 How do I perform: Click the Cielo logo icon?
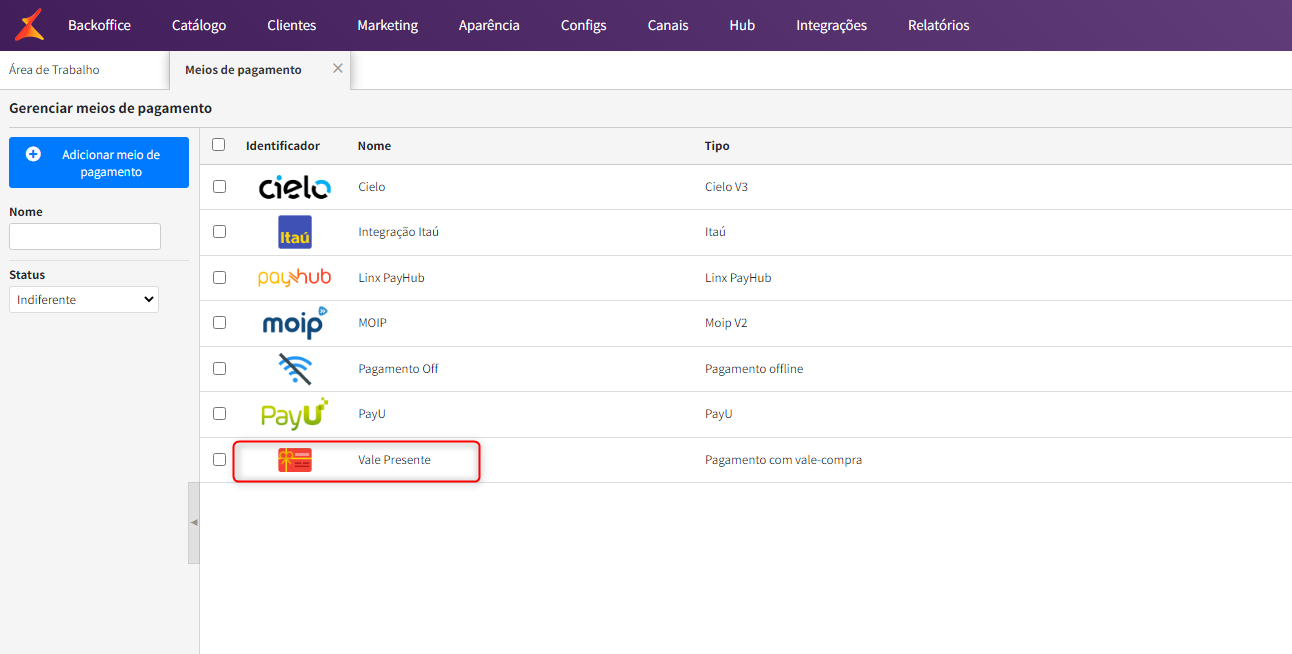click(294, 187)
